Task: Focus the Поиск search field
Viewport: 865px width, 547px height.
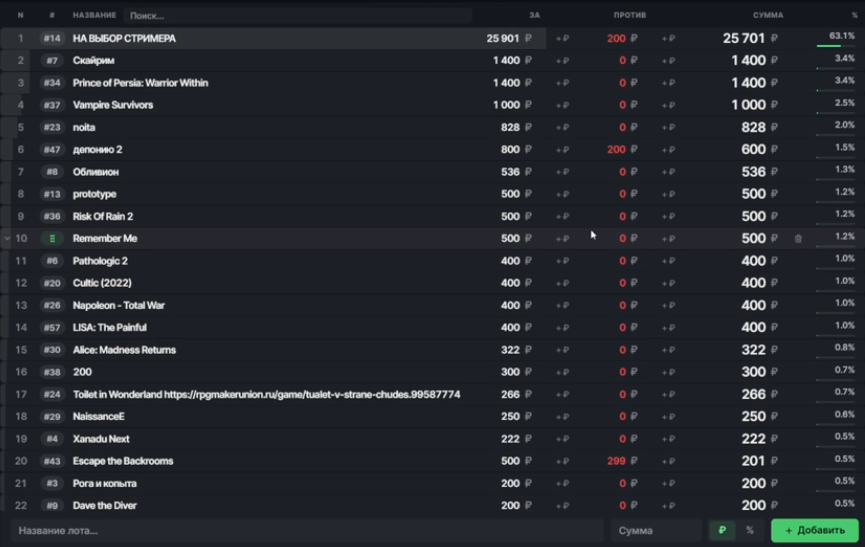Action: coord(298,15)
